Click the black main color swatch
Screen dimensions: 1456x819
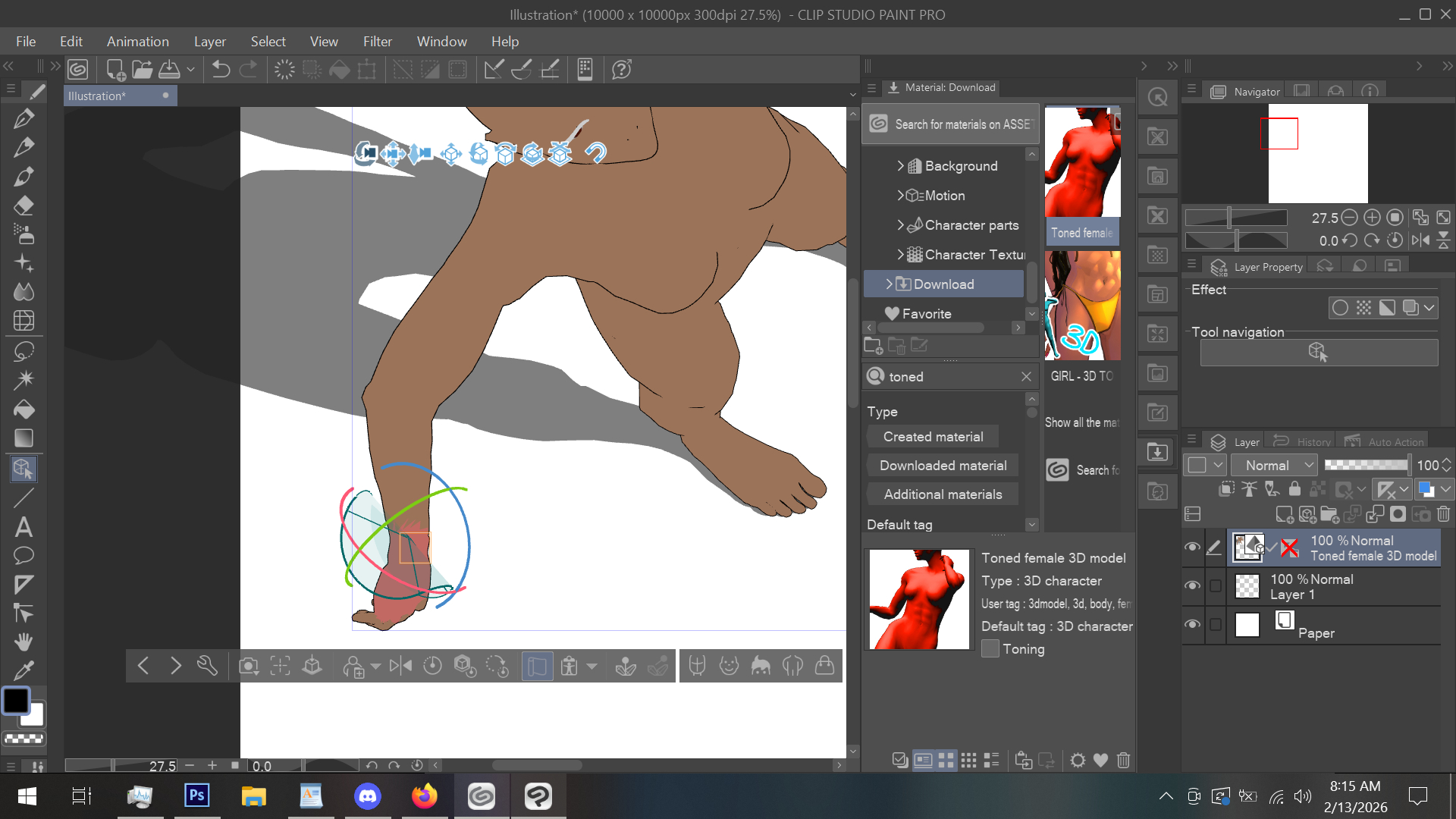(x=16, y=700)
